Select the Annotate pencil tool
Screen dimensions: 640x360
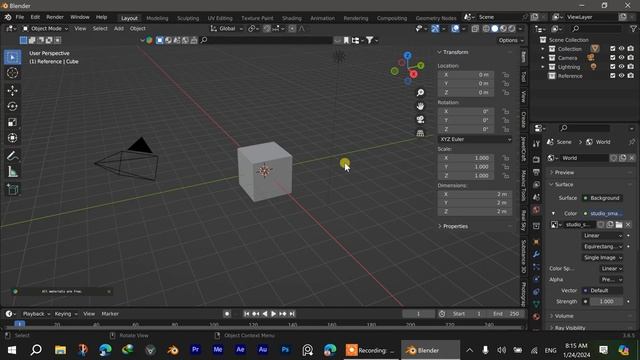click(12, 156)
